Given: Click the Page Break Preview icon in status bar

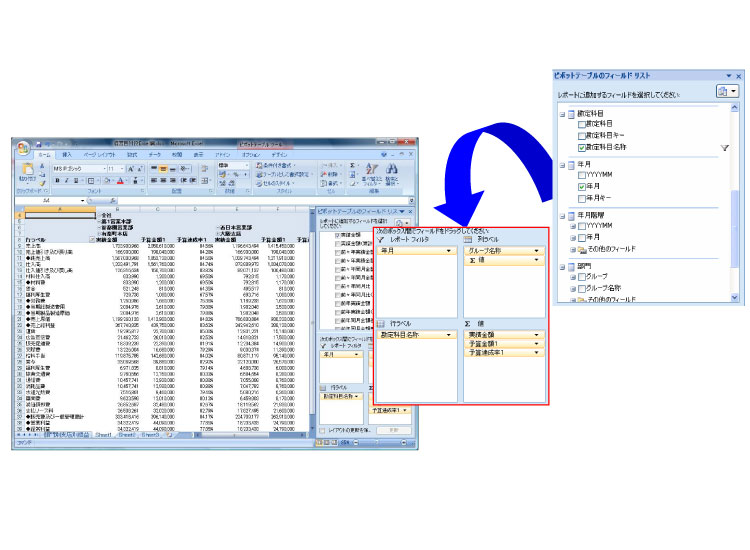Looking at the screenshot, I should click(x=335, y=443).
